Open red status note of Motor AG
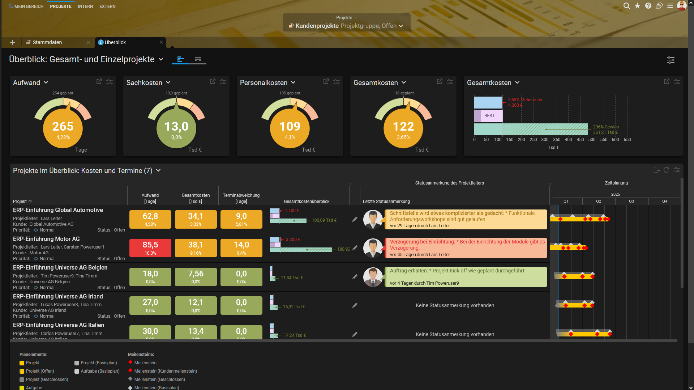Image resolution: width=694 pixels, height=390 pixels. click(466, 248)
